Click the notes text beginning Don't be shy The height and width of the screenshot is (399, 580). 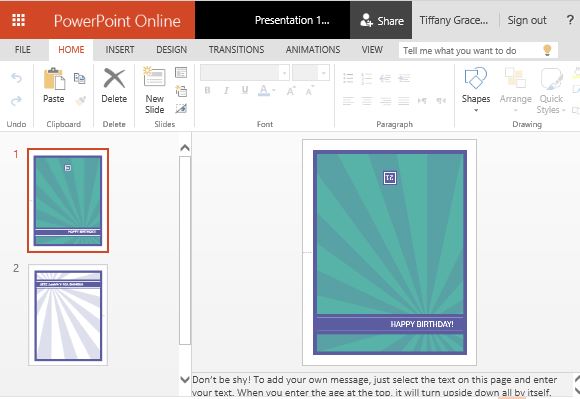pos(374,386)
